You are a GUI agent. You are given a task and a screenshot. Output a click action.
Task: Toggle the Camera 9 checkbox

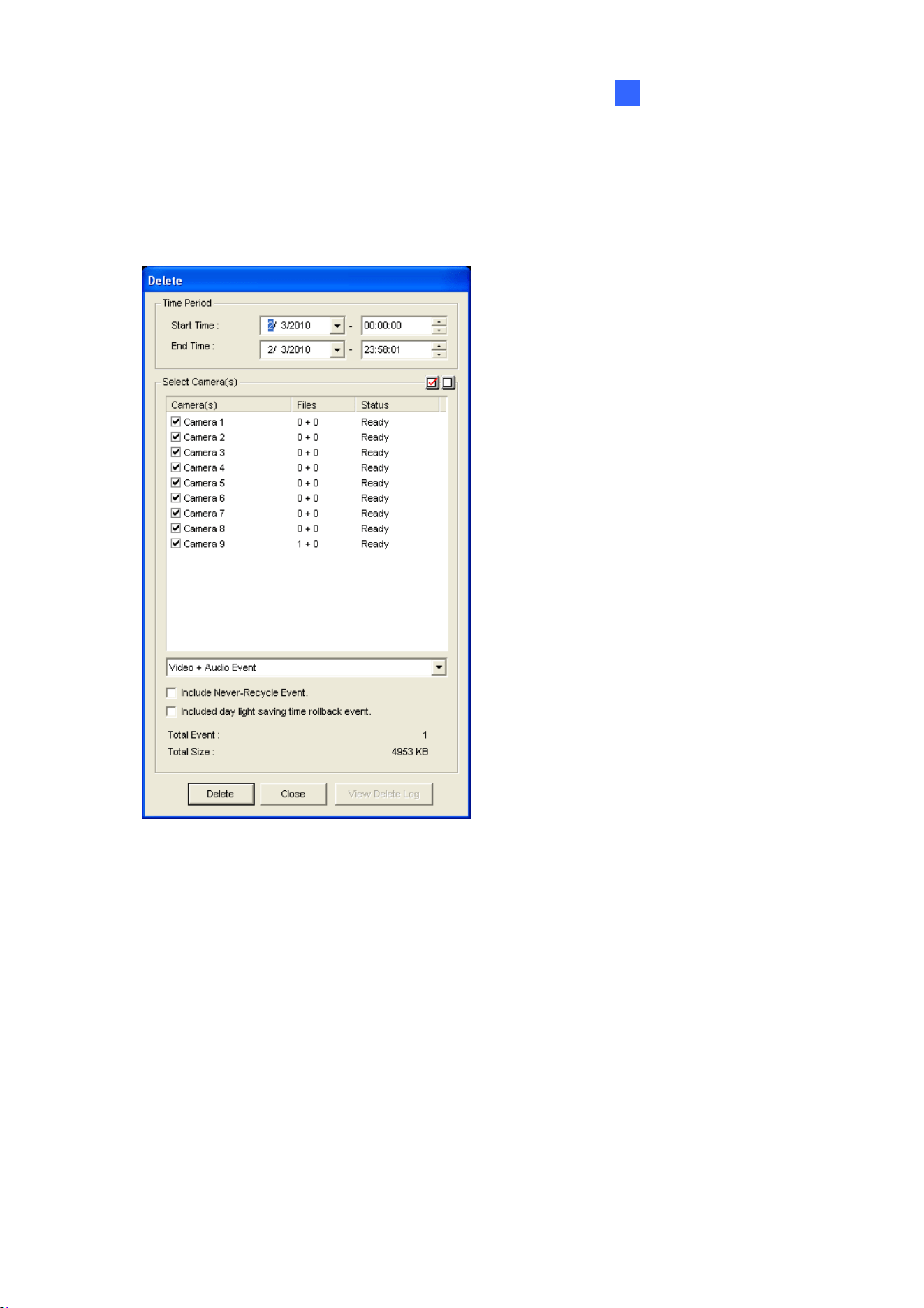(x=176, y=544)
